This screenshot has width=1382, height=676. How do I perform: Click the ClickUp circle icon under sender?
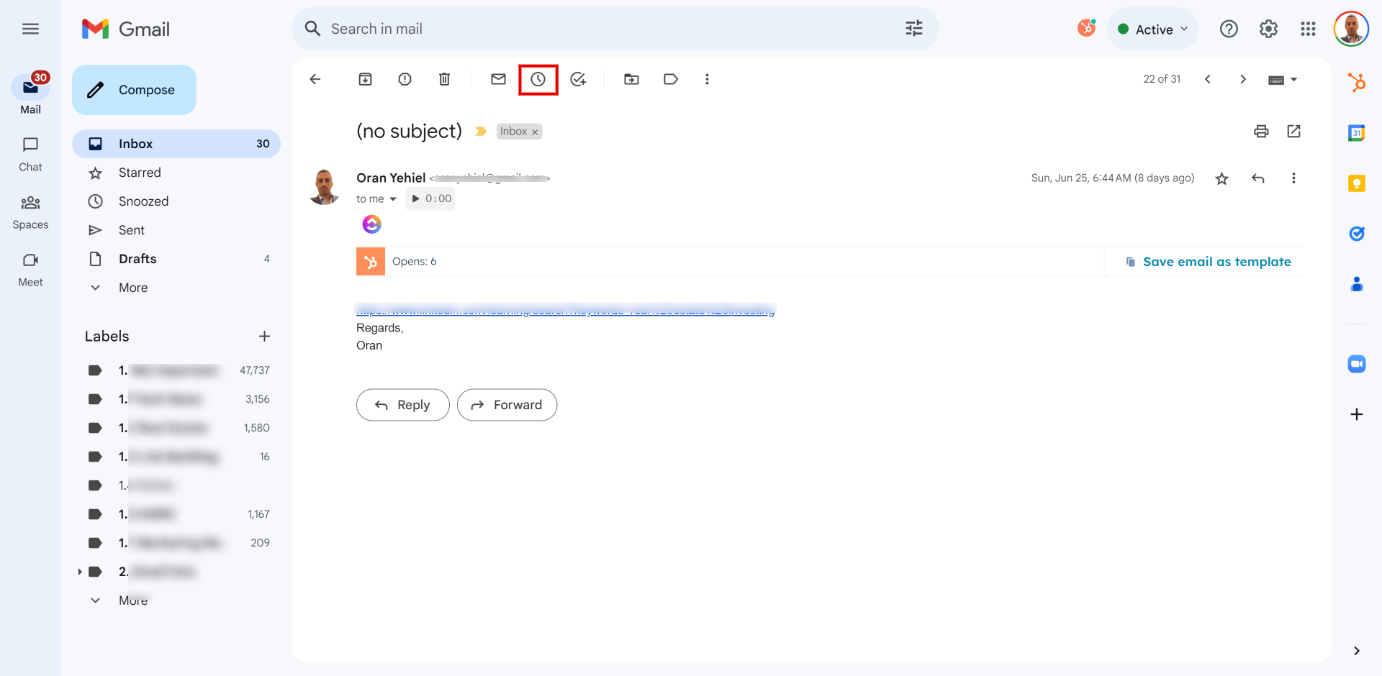click(372, 225)
